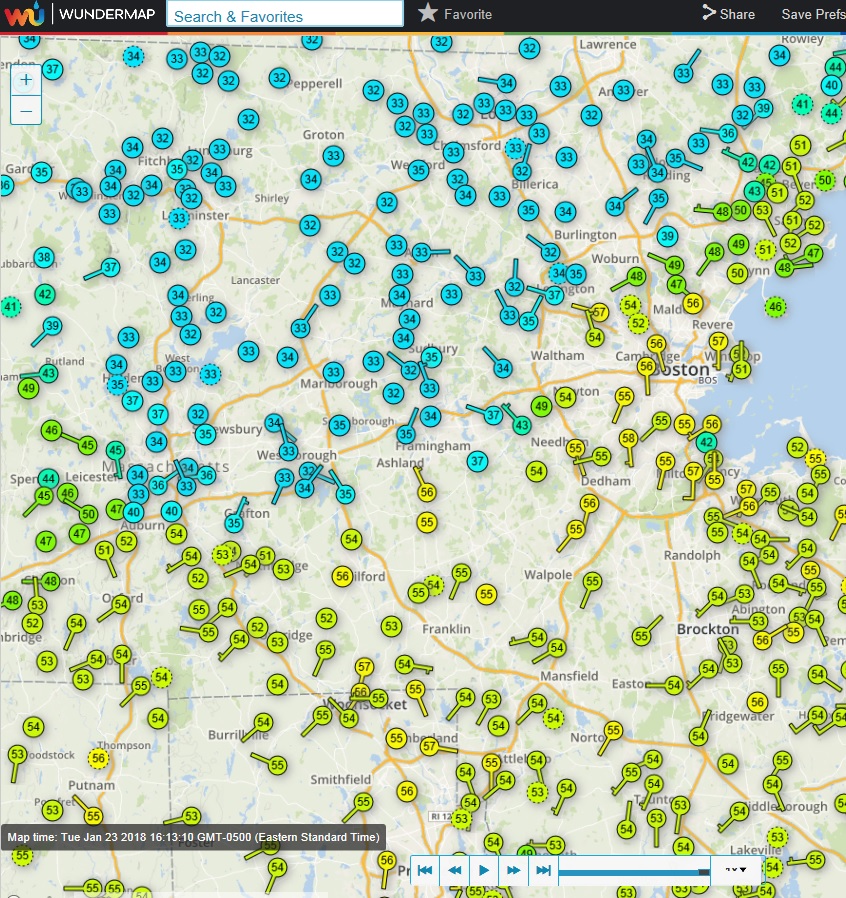Play the weather animation
846x898 pixels.
(x=484, y=871)
